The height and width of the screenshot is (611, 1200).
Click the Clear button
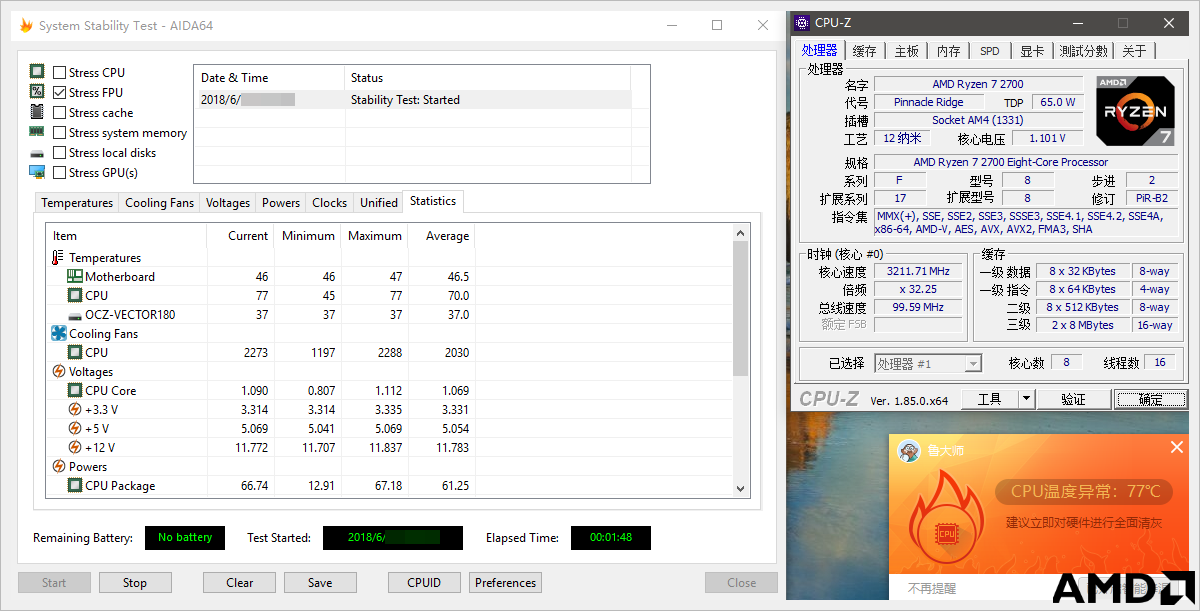pos(240,582)
